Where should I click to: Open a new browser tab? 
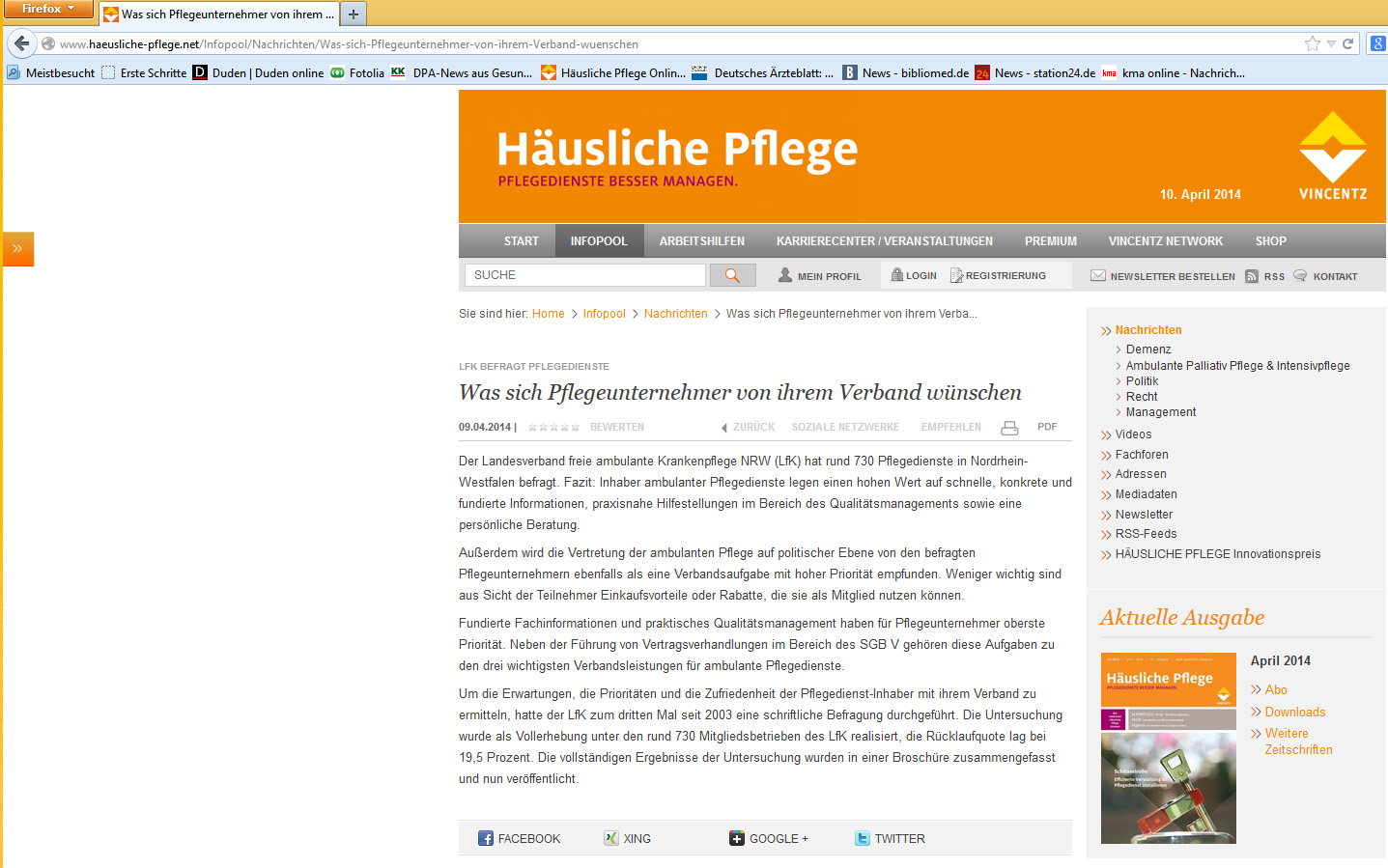pos(354,14)
